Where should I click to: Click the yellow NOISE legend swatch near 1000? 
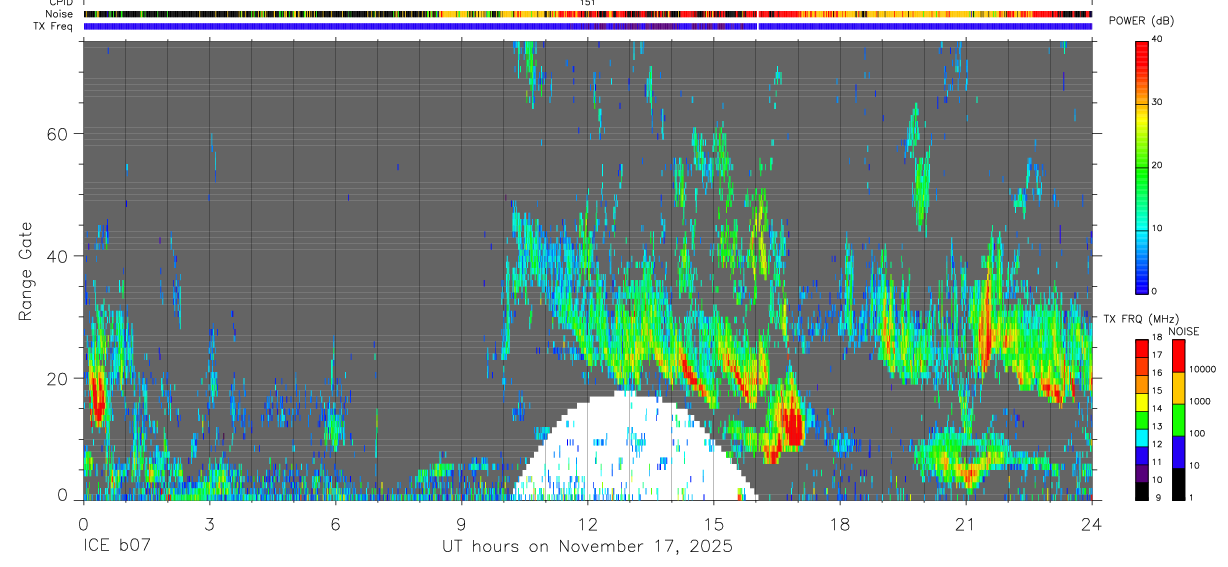click(x=1177, y=388)
